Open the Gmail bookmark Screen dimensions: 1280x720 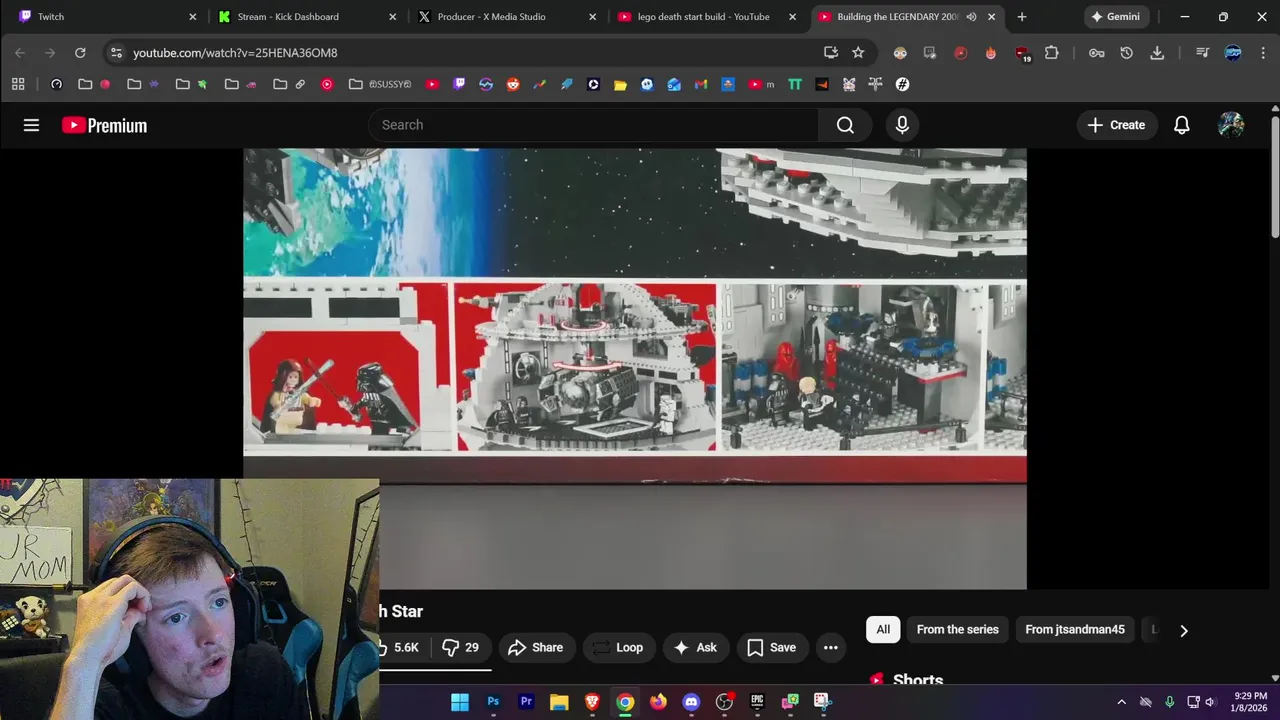(701, 85)
